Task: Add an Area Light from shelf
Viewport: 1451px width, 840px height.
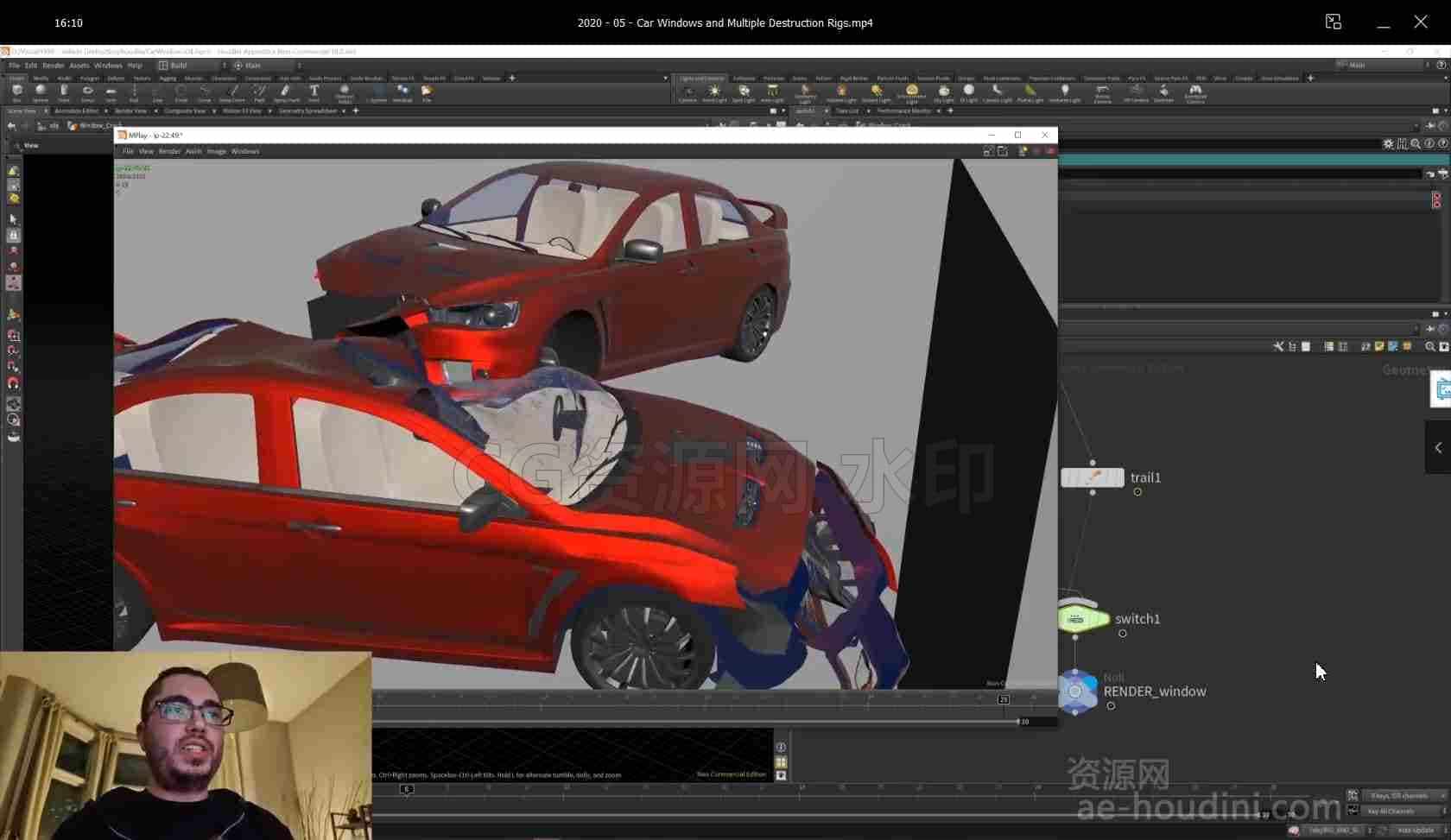Action: pos(772,93)
